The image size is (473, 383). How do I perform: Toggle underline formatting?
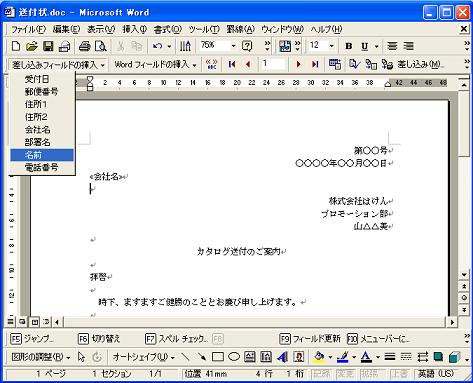(x=365, y=46)
